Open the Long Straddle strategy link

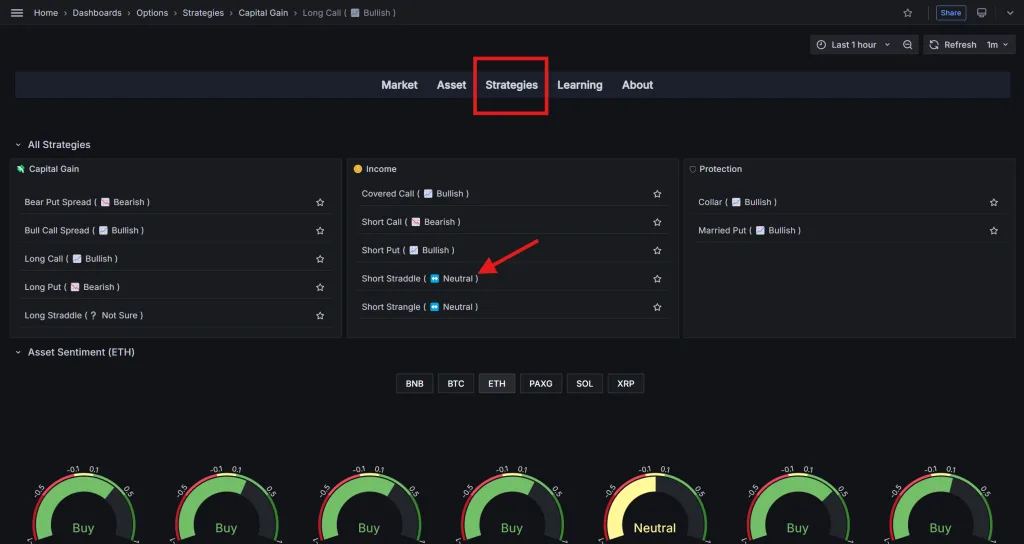point(83,315)
